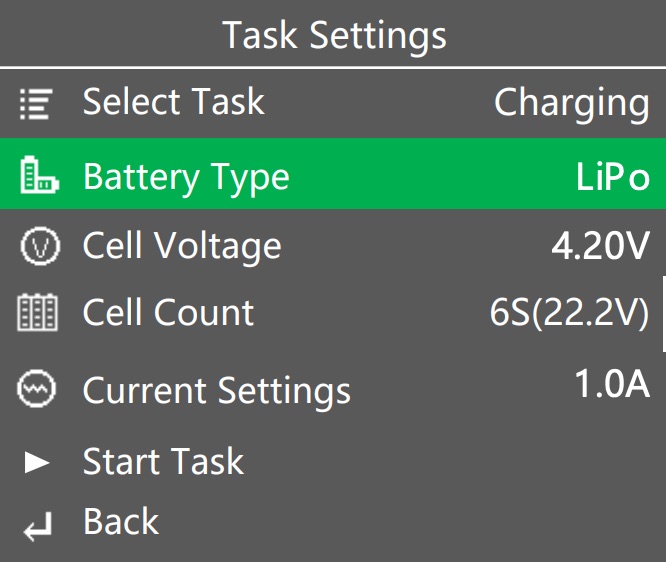
Task: Open the Current Settings label
Action: tap(217, 392)
